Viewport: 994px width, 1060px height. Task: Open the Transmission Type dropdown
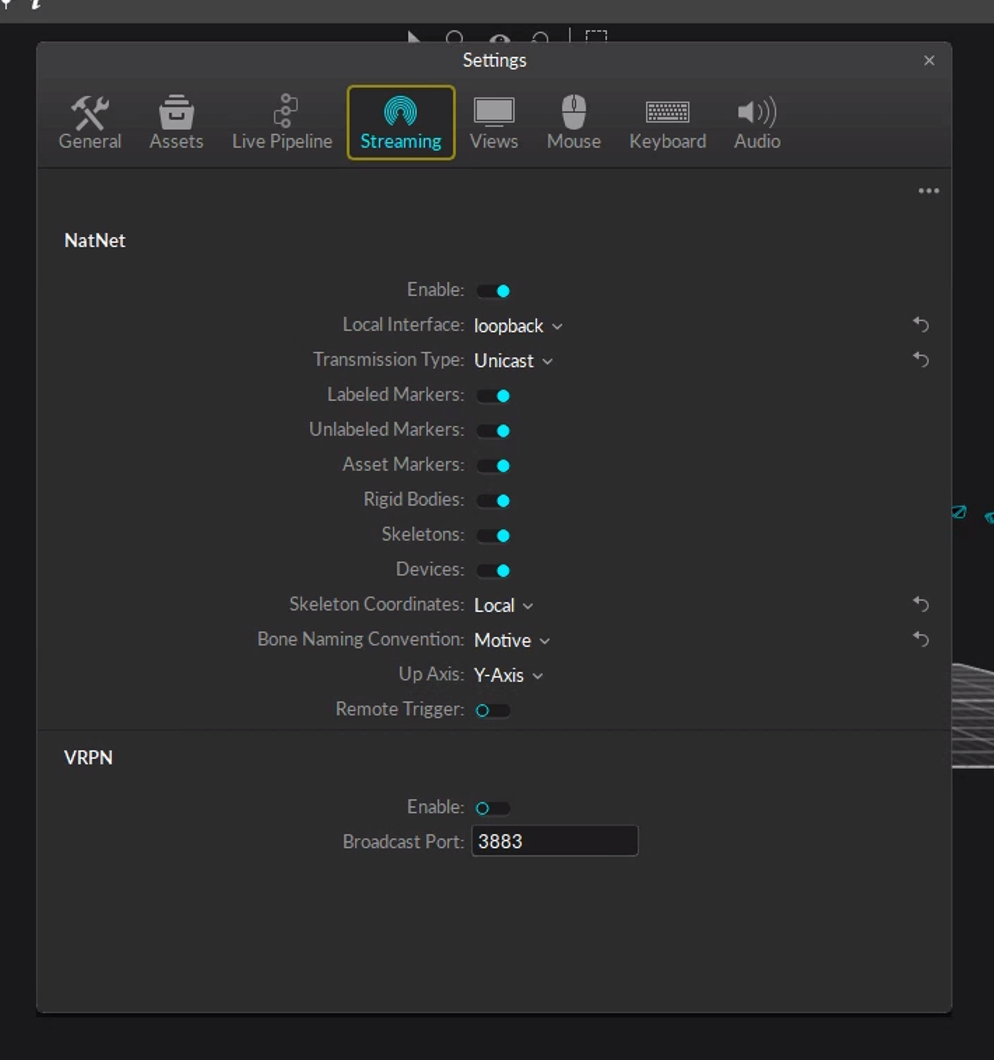513,361
